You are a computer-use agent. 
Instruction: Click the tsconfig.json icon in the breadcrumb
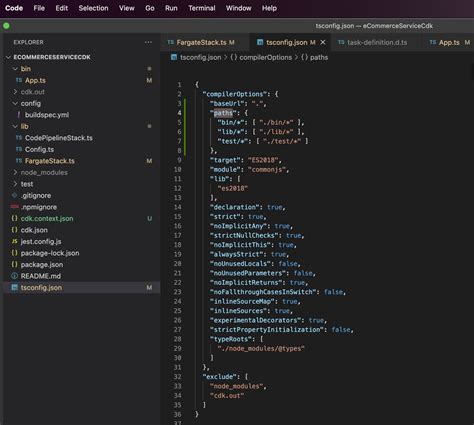[174, 57]
